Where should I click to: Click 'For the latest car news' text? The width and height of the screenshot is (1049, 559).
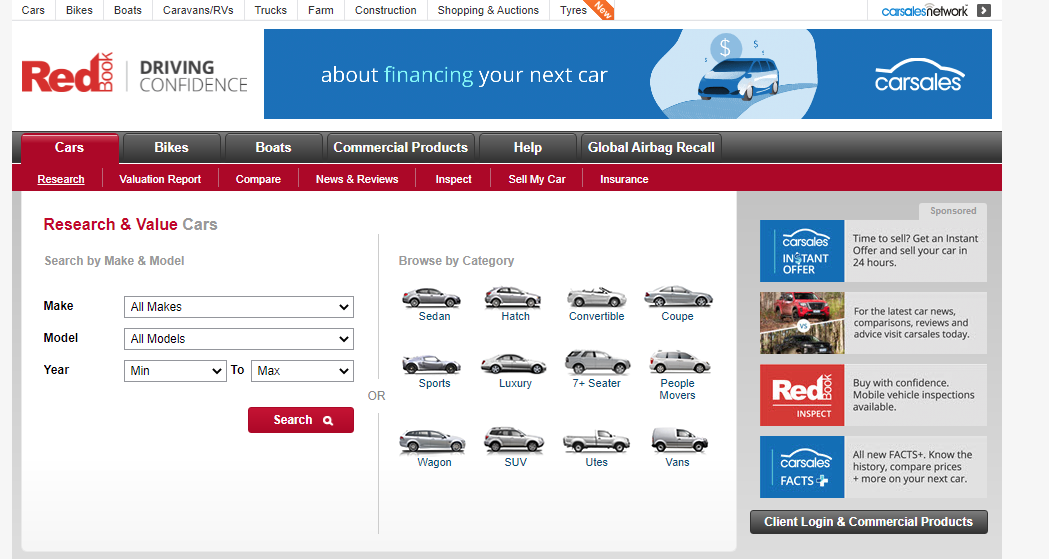[911, 323]
